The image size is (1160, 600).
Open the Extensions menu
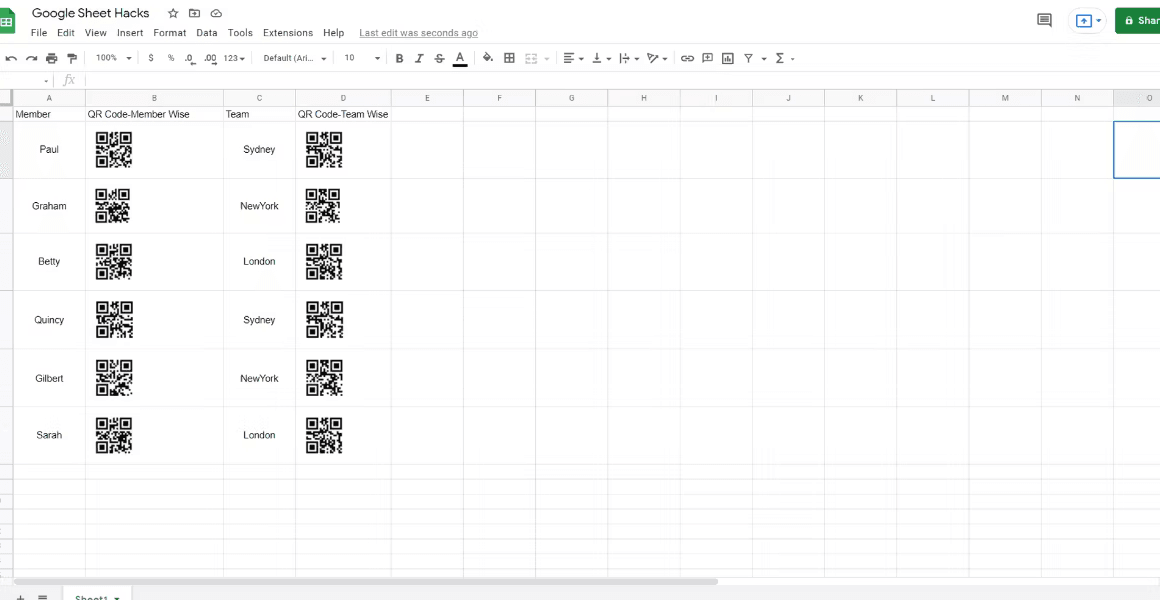[x=288, y=33]
